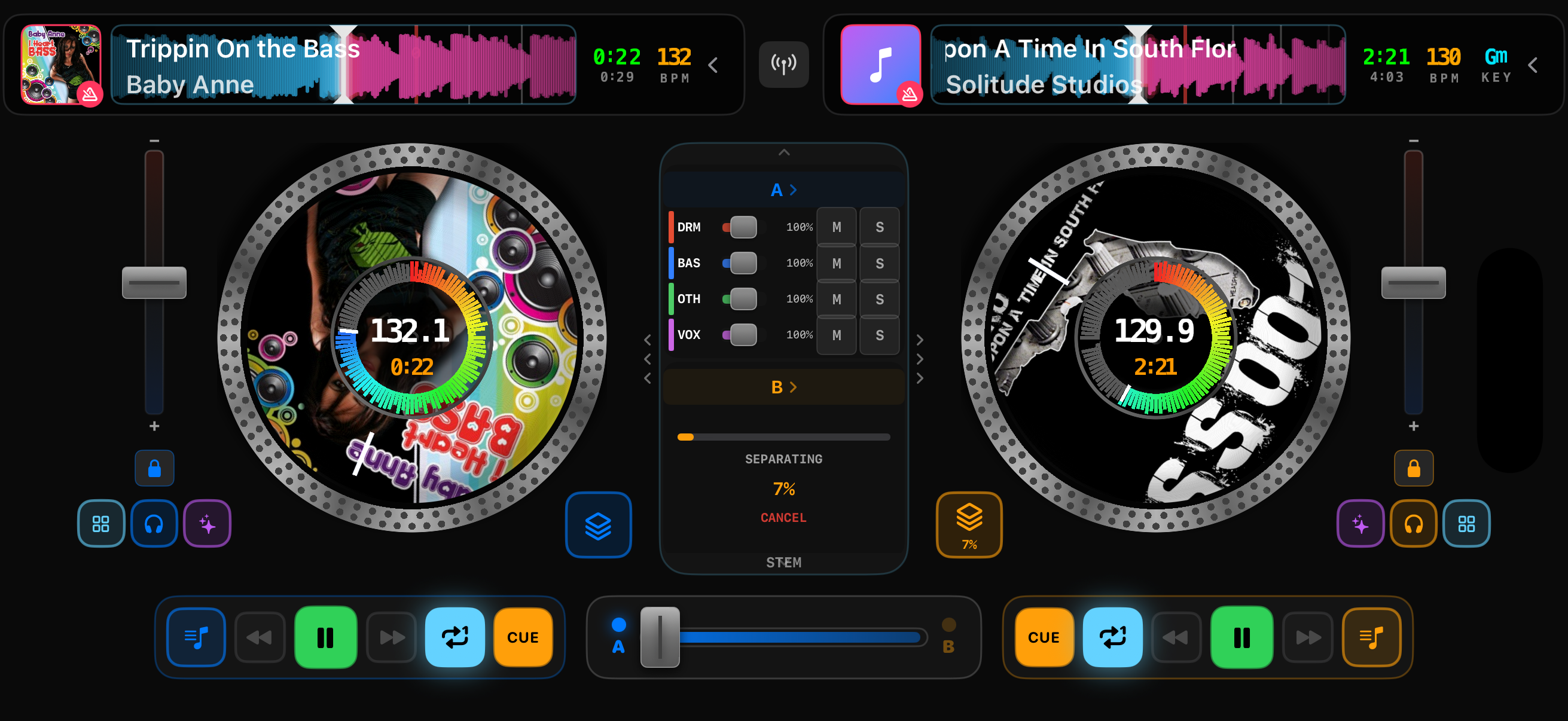
Task: Open the broadcast/automix antenna icon
Action: click(x=783, y=64)
